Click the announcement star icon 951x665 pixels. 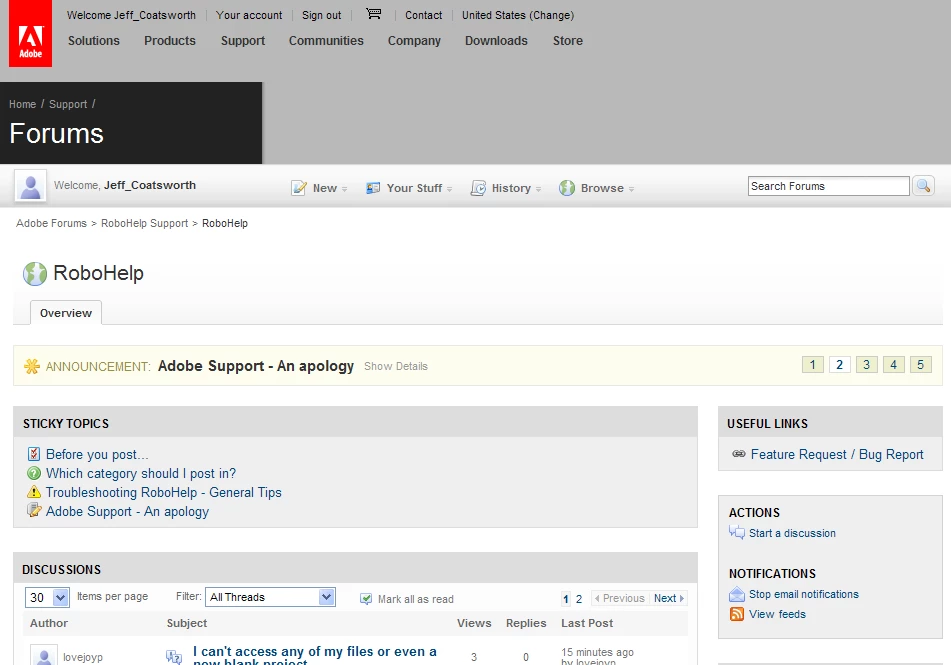click(32, 366)
